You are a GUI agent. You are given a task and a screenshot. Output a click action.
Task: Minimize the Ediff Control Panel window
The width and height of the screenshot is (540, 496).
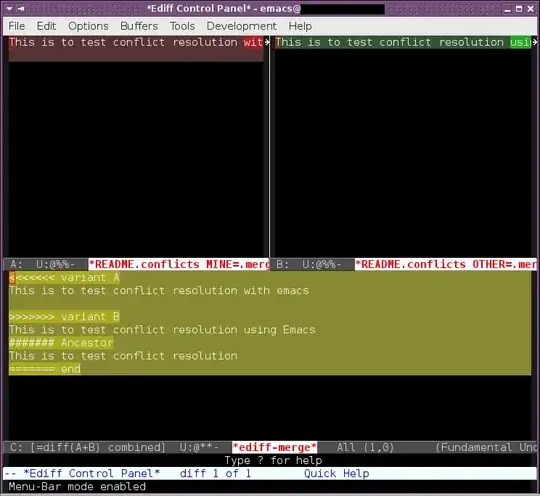tap(507, 9)
